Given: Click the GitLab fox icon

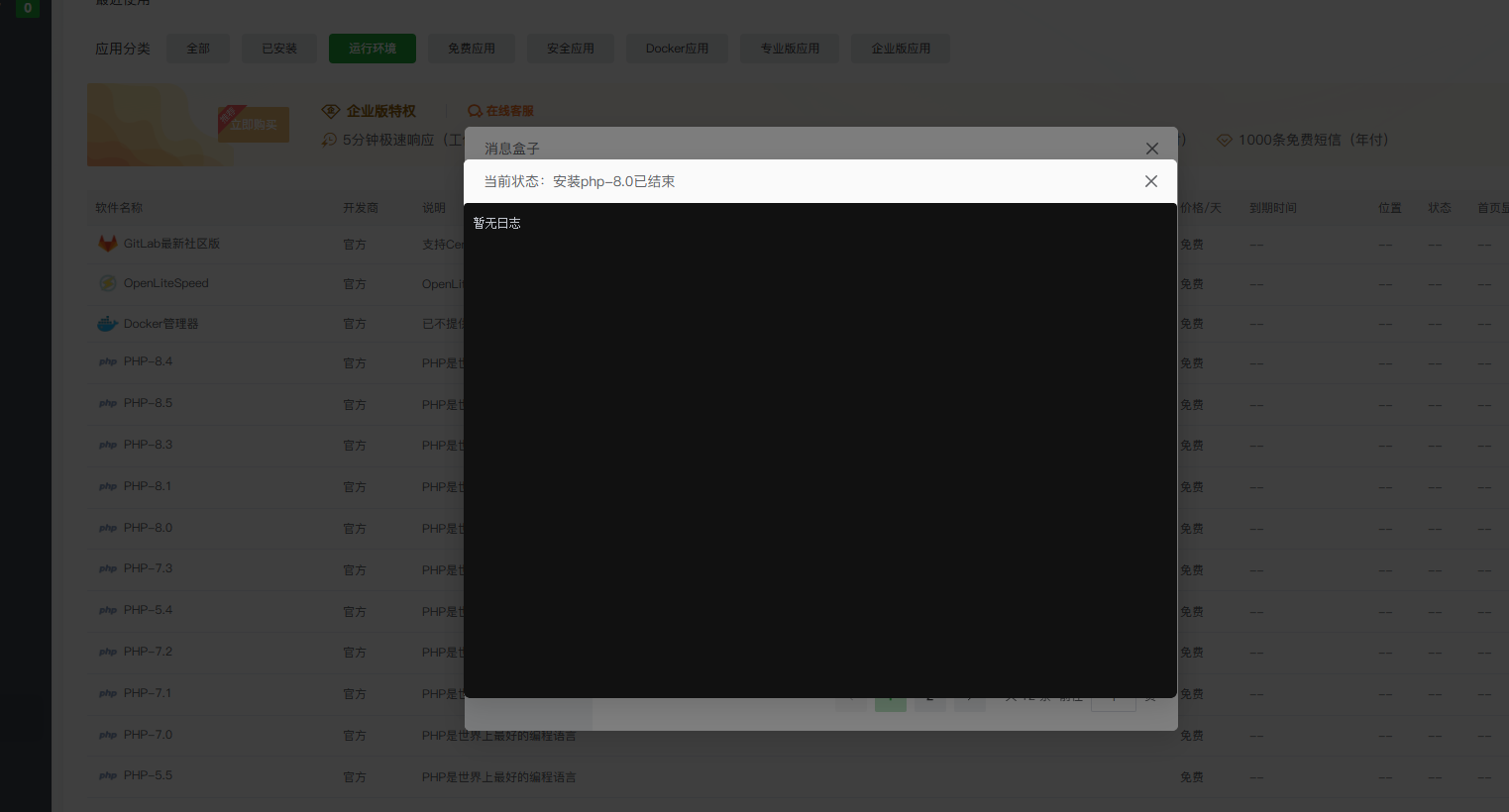Looking at the screenshot, I should (108, 244).
